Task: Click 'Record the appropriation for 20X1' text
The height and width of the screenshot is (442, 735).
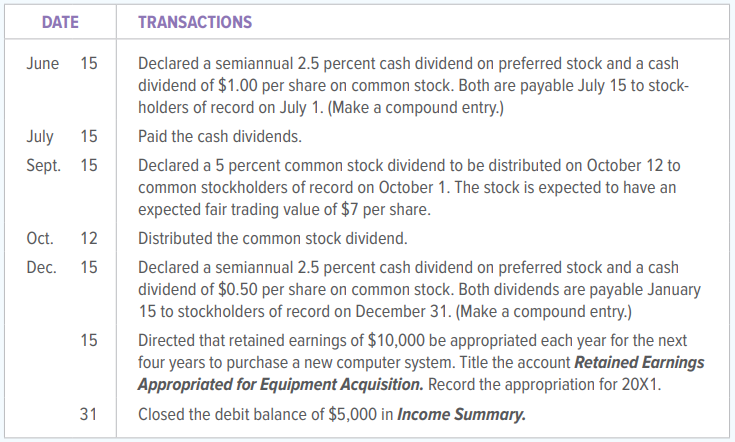Action: [x=544, y=385]
